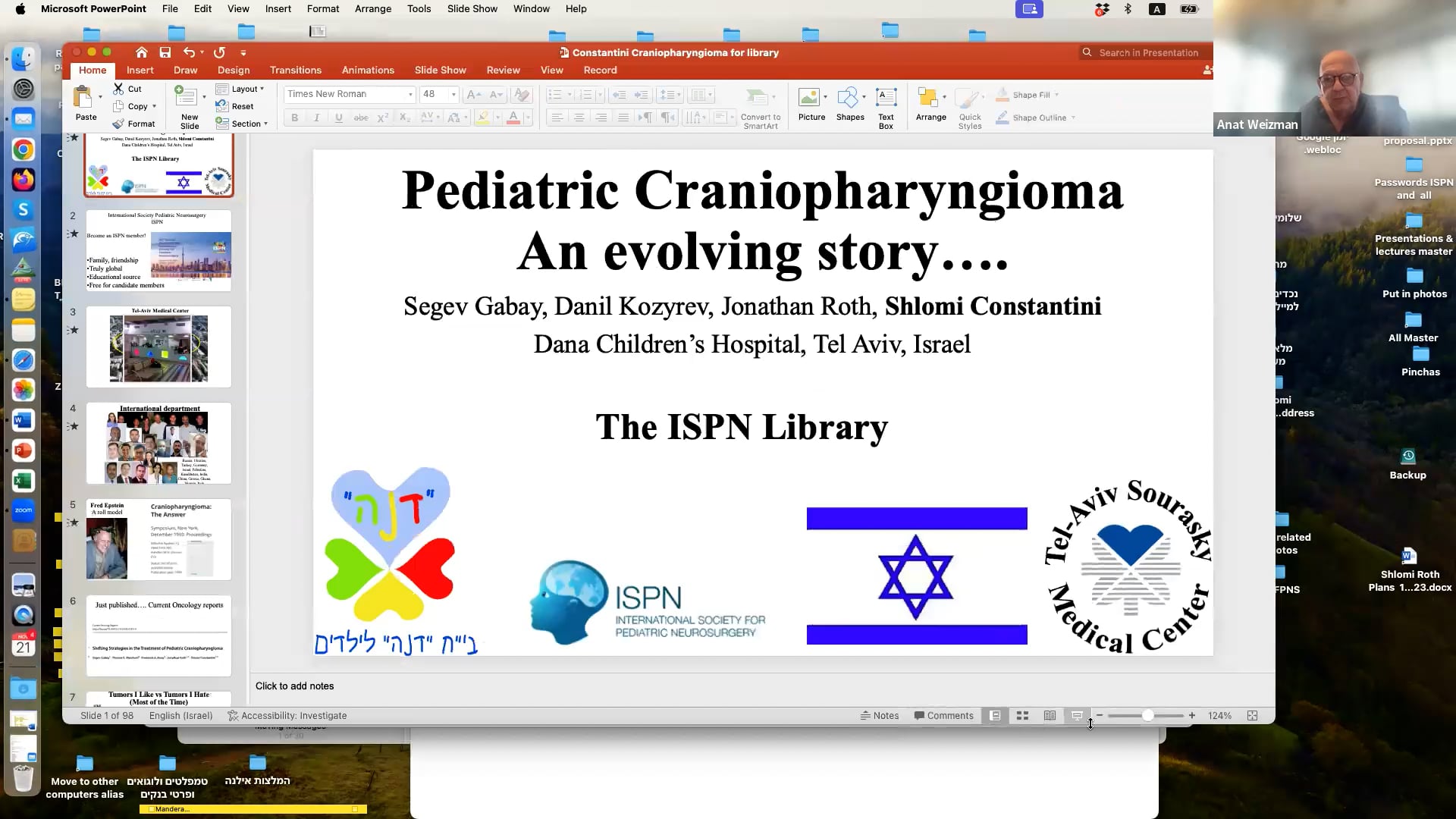
Task: Open the Shape Outline dropdown arrow
Action: pyautogui.click(x=1073, y=118)
